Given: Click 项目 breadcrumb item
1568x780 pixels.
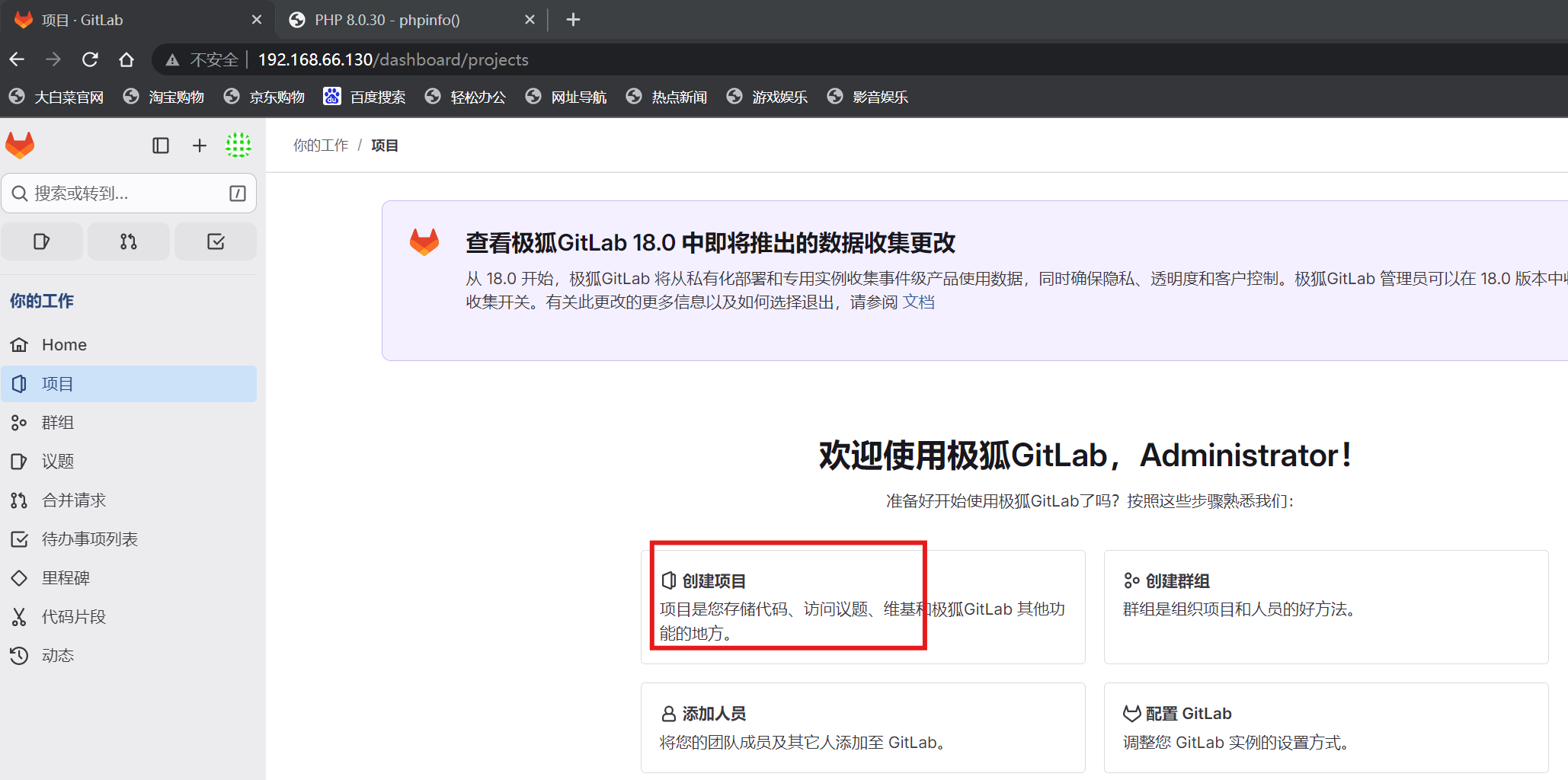Looking at the screenshot, I should [385, 145].
